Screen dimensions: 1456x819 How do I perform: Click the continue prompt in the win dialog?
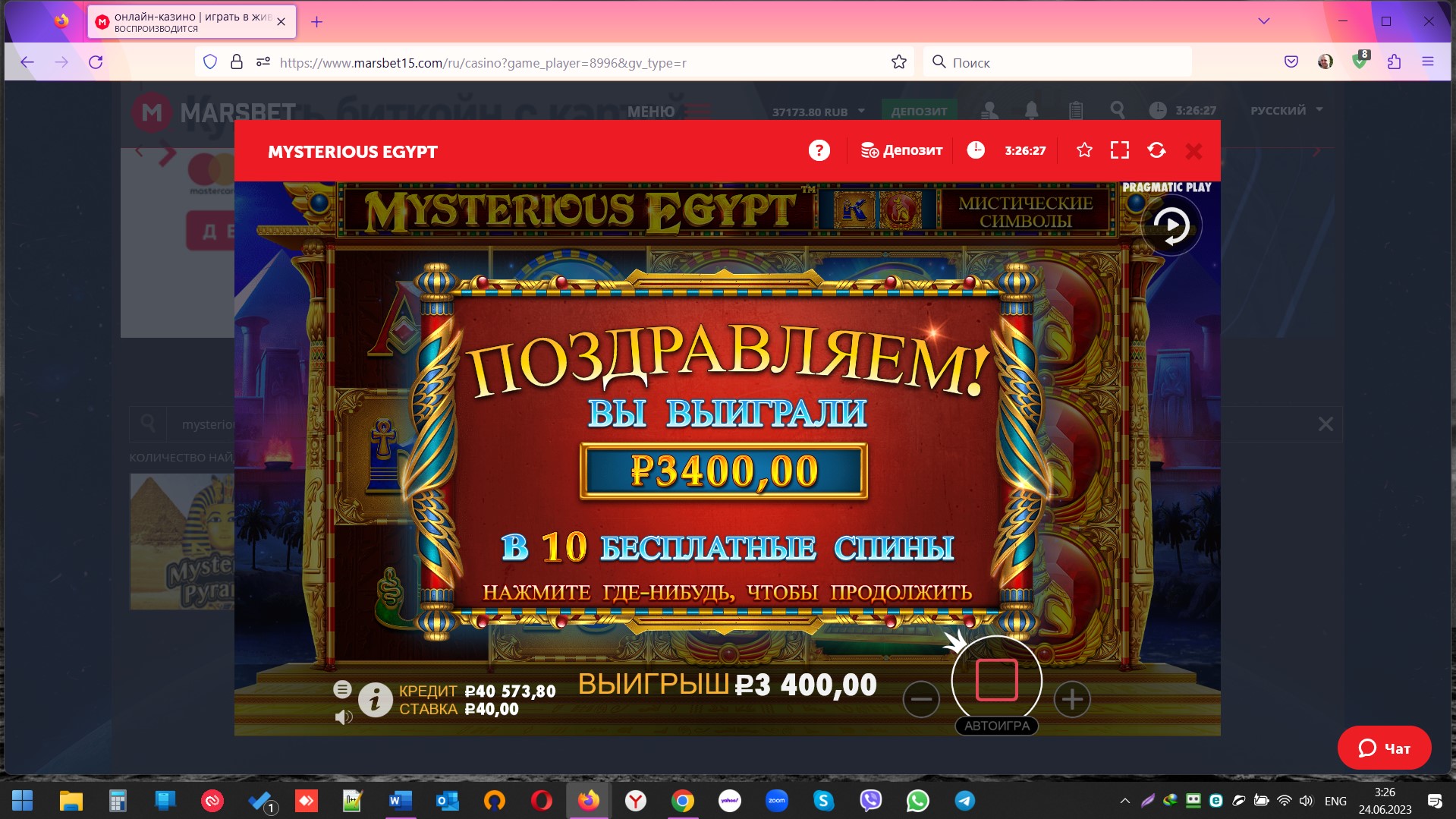[727, 592]
